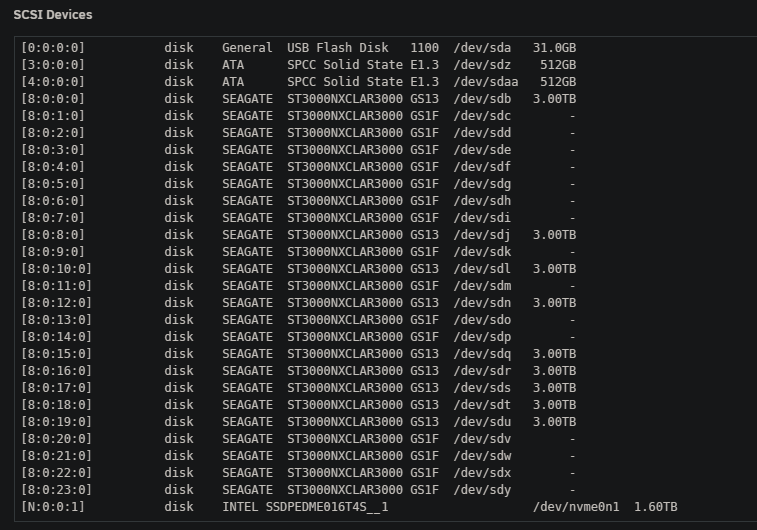Select the /dev/sdaa 512GB disk line
This screenshot has width=757, height=530.
[x=298, y=82]
